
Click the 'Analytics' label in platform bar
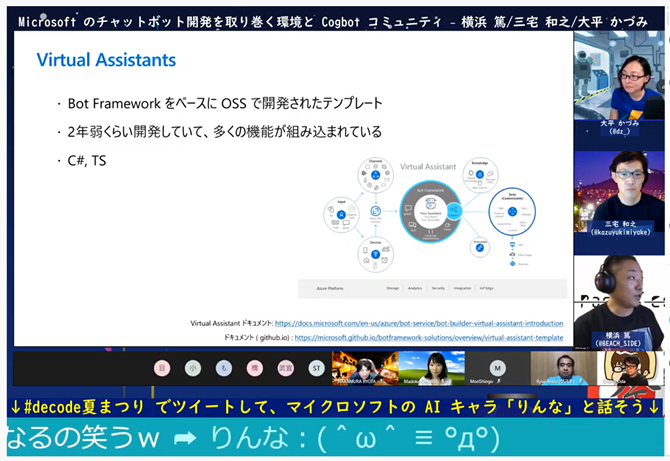(x=415, y=288)
